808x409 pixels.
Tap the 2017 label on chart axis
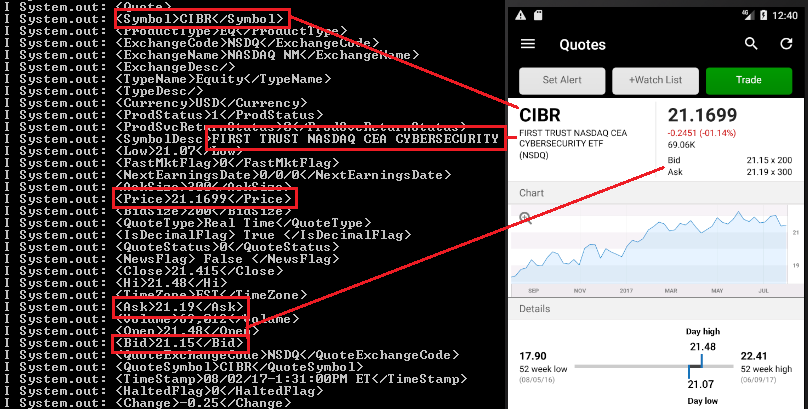(x=626, y=291)
